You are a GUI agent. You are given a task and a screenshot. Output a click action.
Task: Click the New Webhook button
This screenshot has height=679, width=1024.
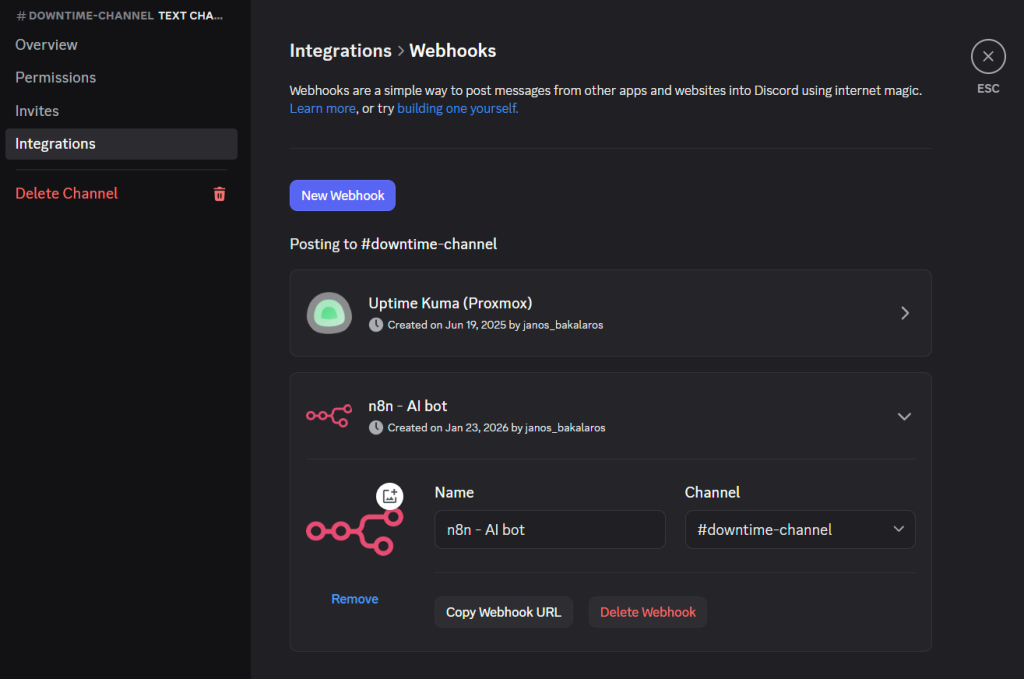[x=342, y=195]
